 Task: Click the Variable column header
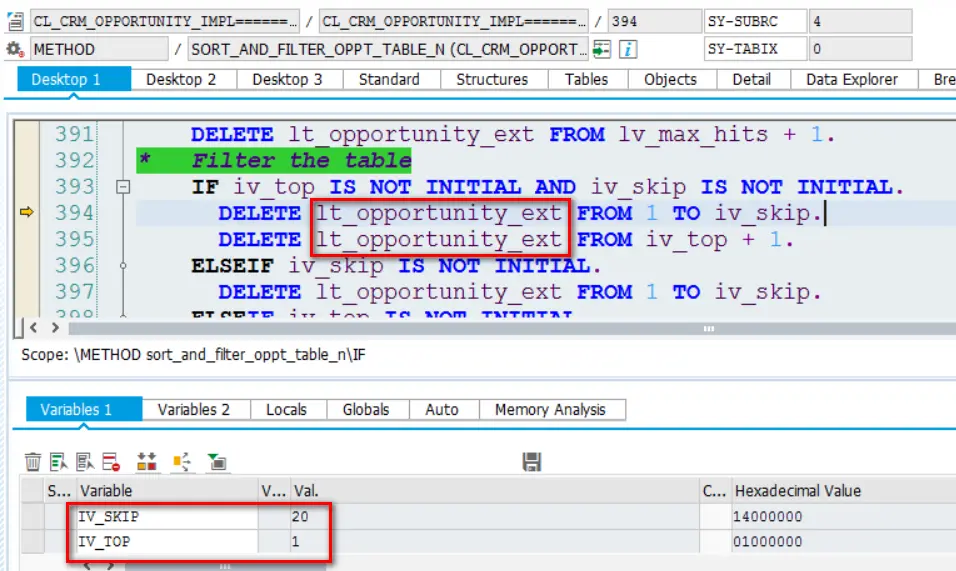pos(167,491)
